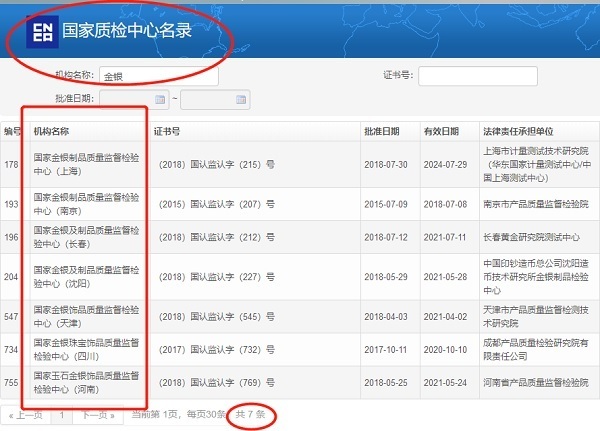Image resolution: width=600 pixels, height=431 pixels.
Task: Click the 法律责任承担单位 column header
Action: 518,132
